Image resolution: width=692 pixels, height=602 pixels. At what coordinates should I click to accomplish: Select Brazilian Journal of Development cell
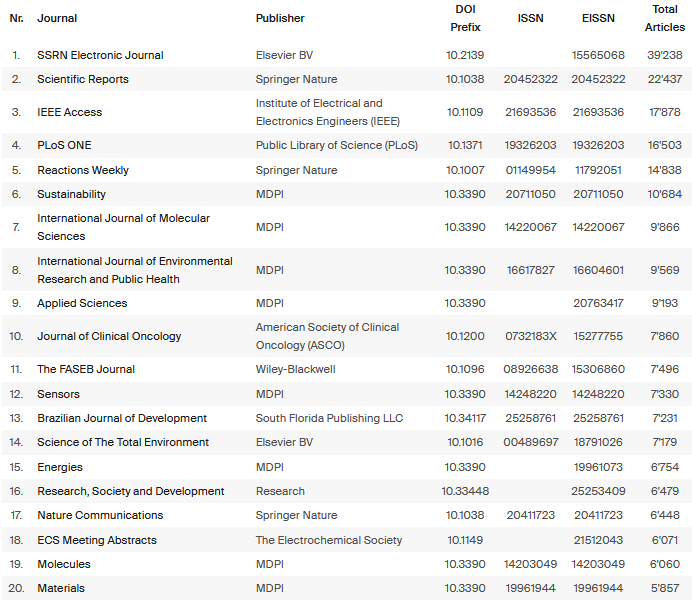pos(122,418)
